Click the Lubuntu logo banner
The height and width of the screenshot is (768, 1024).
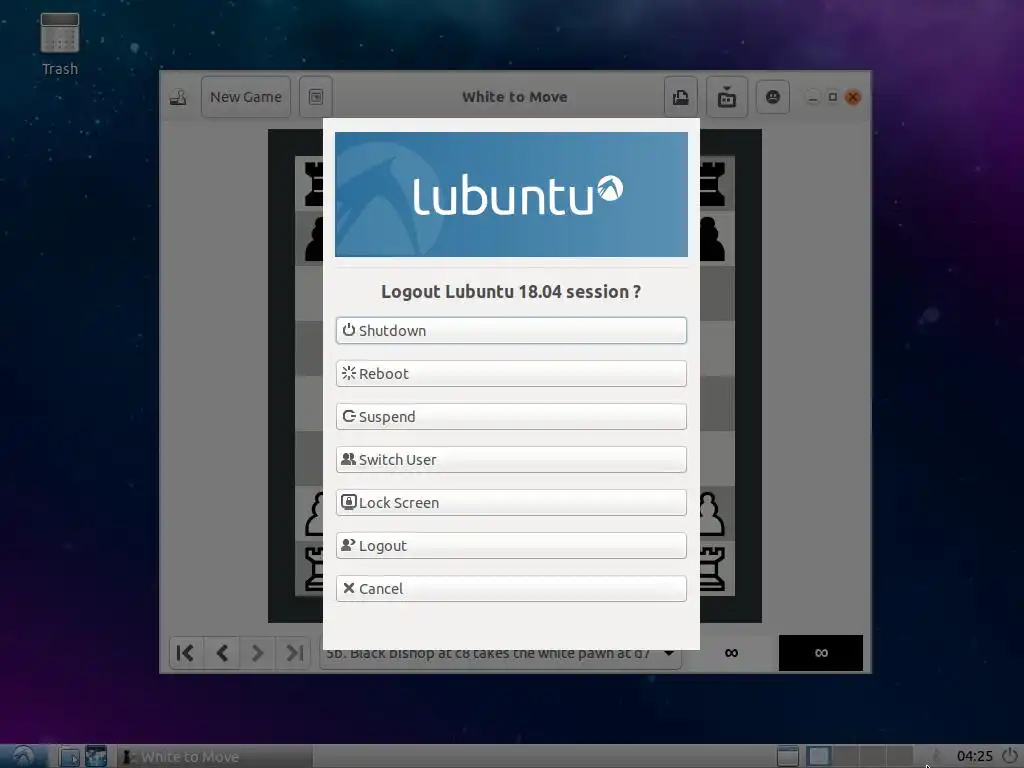tap(511, 195)
